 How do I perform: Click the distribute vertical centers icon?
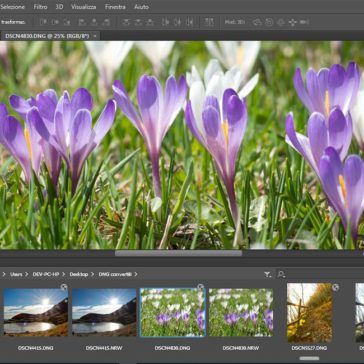coord(138,22)
